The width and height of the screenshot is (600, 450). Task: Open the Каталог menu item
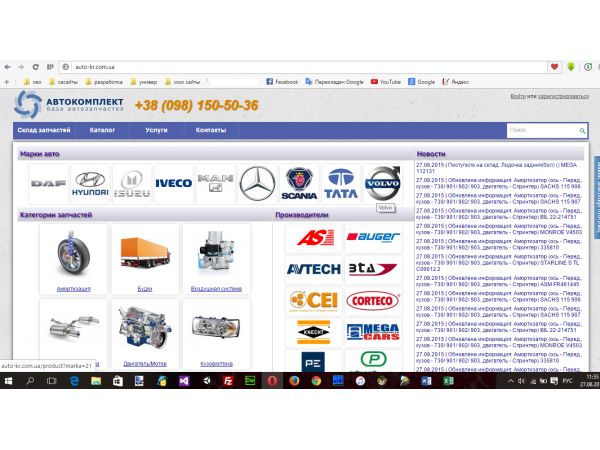tap(102, 130)
